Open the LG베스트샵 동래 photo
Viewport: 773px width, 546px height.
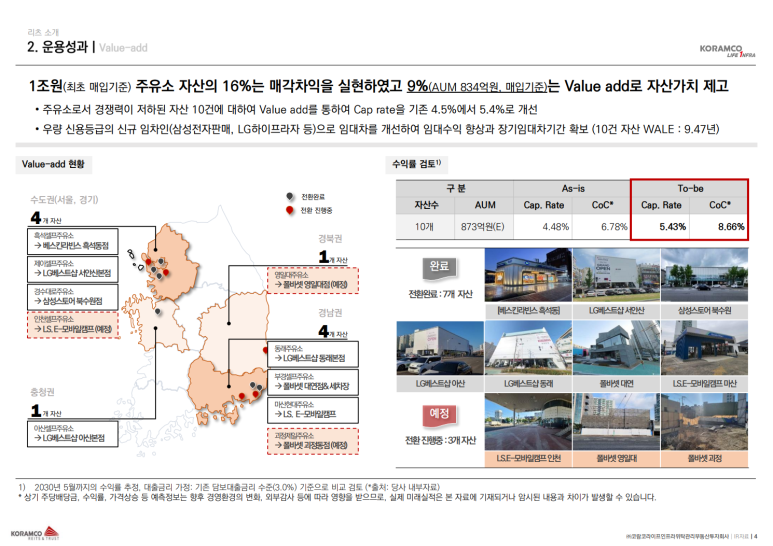coord(528,348)
